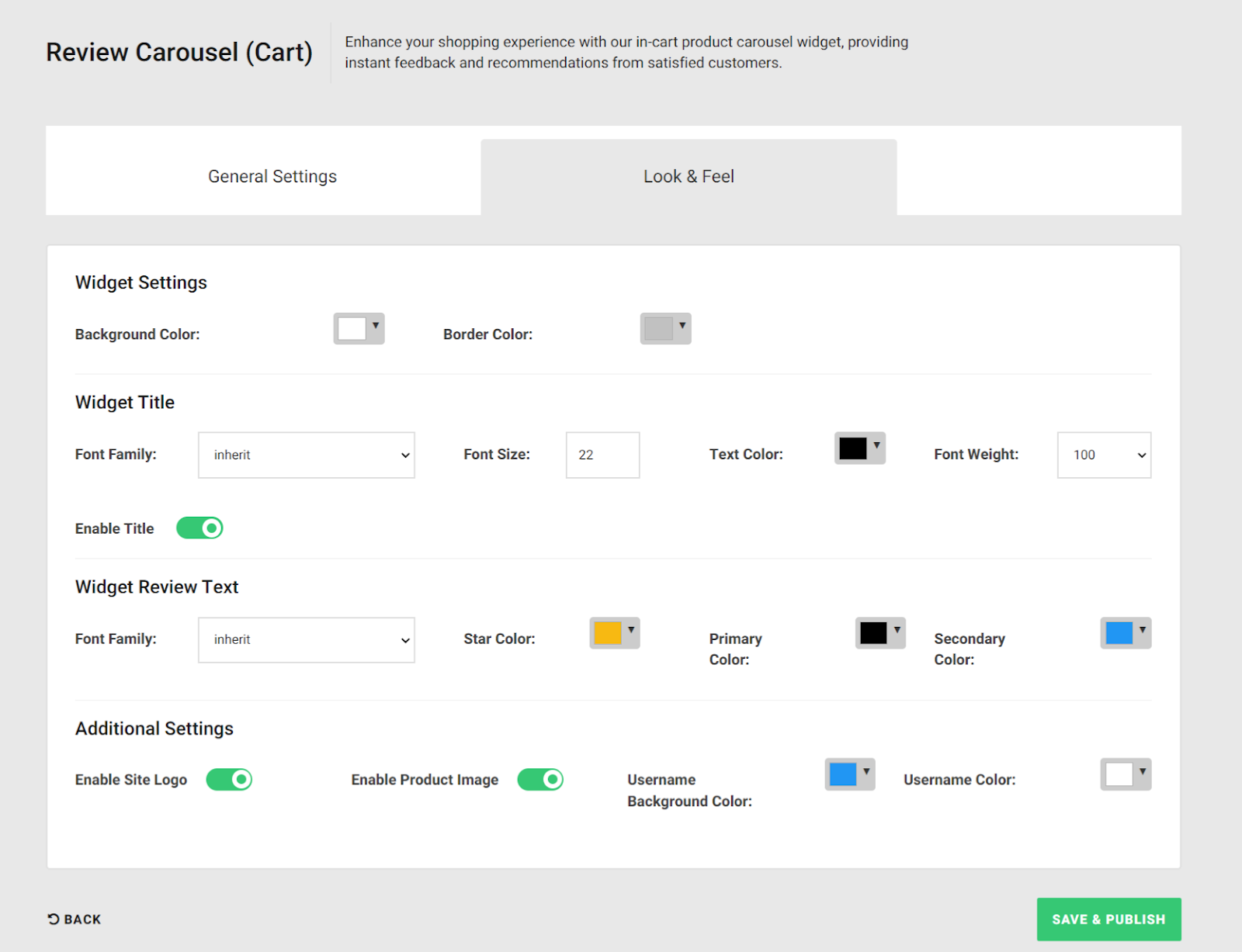
Task: Disable the Enable Product Image switch
Action: coord(540,780)
